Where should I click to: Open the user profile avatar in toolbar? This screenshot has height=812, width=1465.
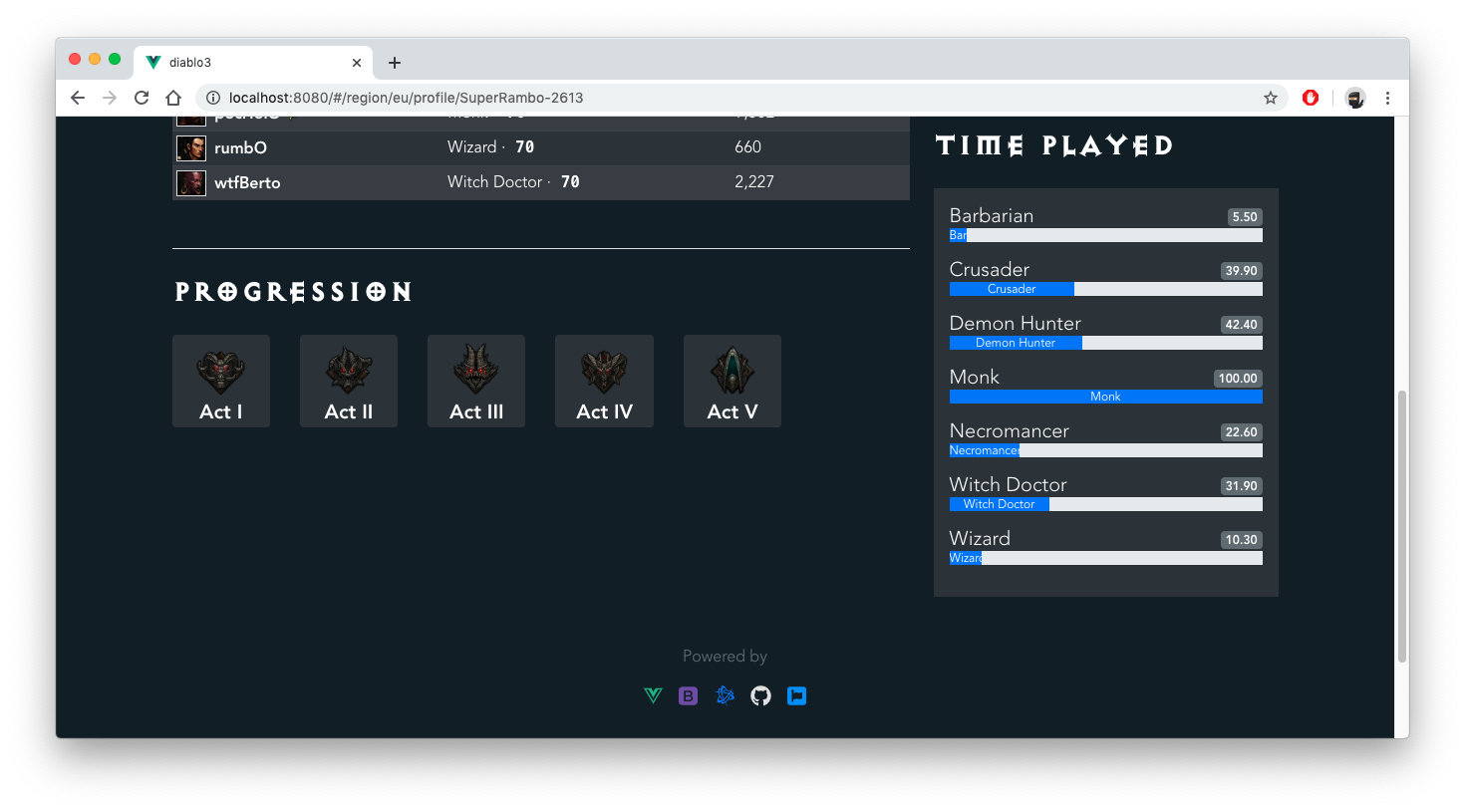tap(1354, 98)
